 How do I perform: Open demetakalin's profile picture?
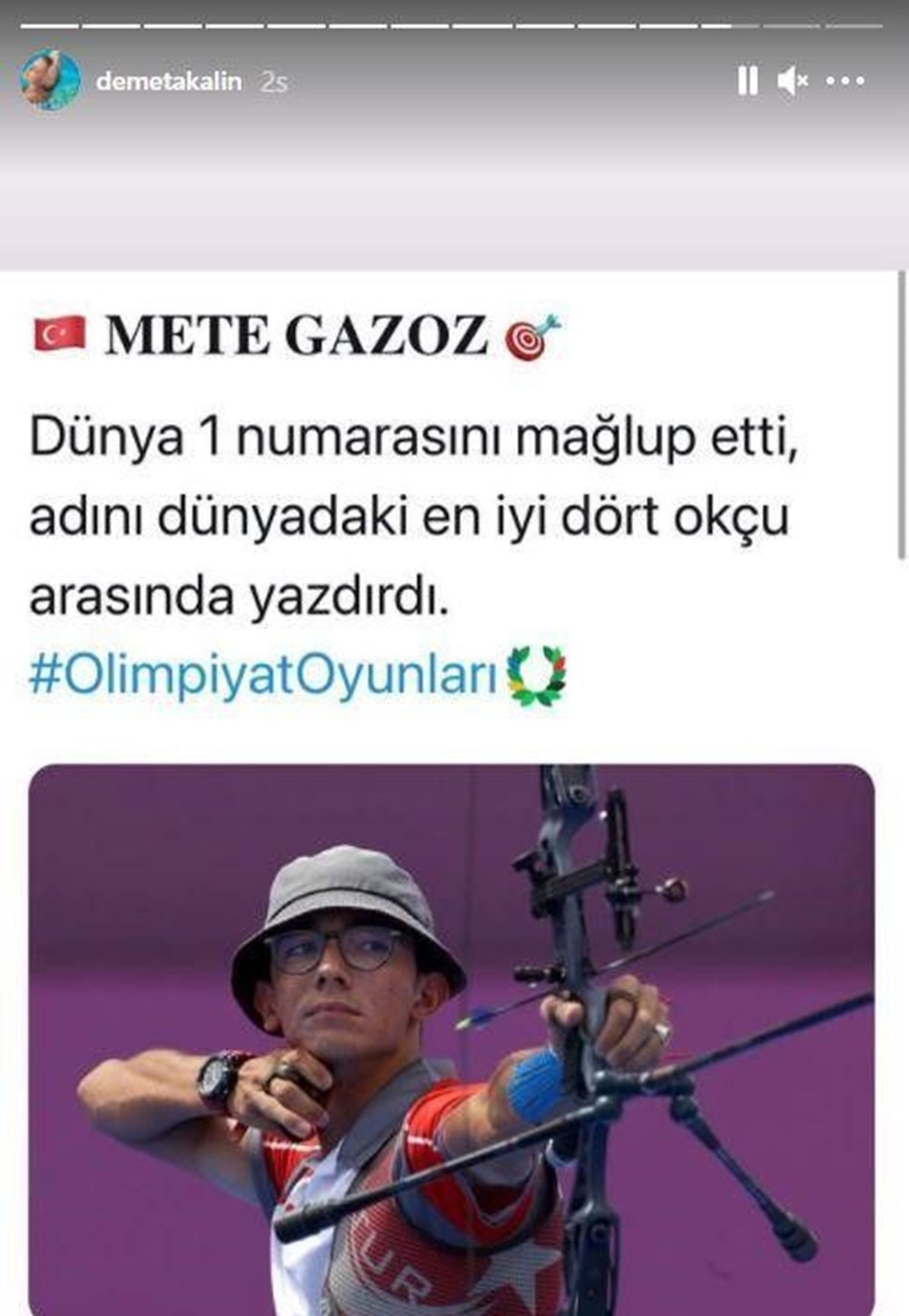click(x=50, y=80)
